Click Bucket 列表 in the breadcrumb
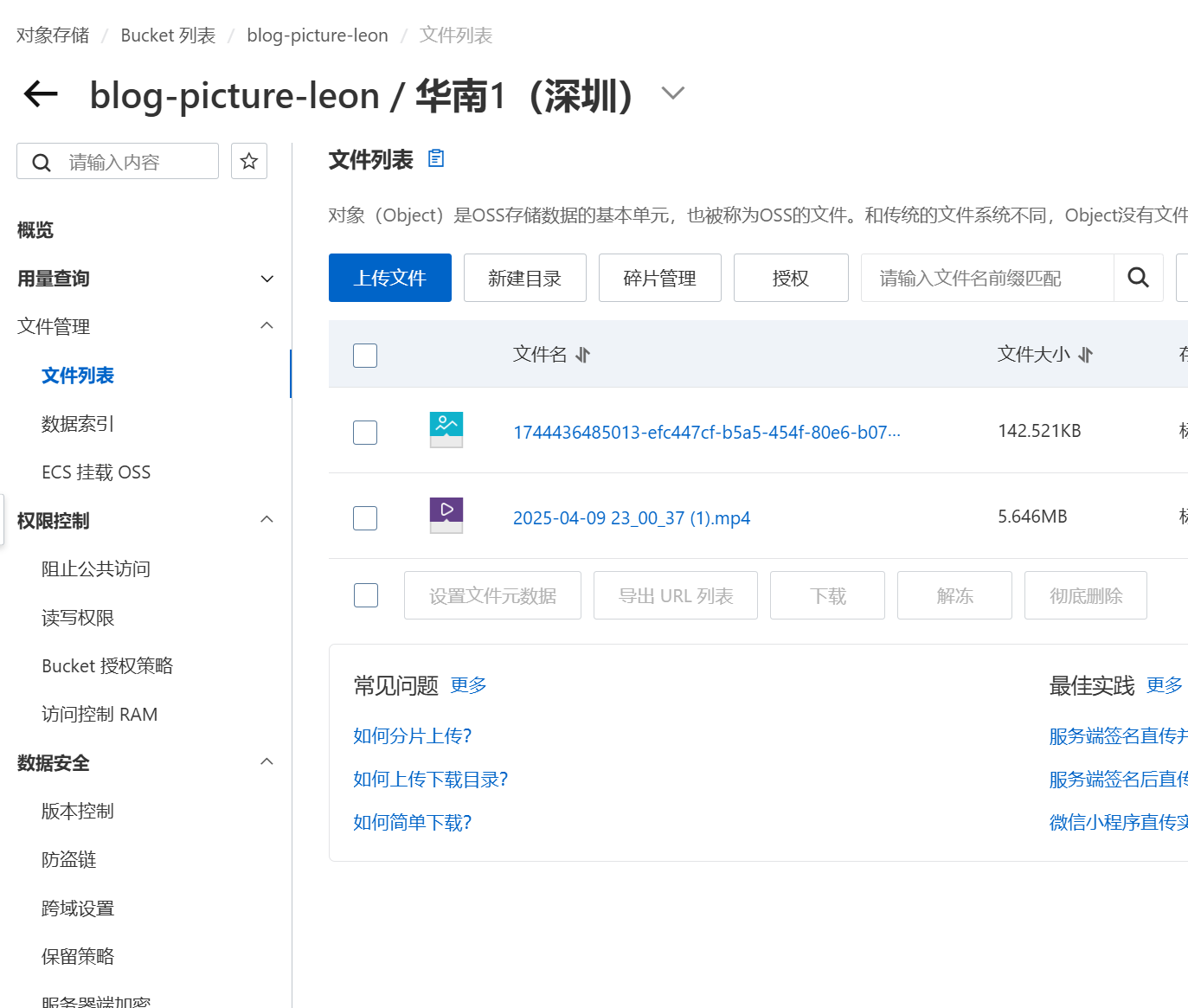 pyautogui.click(x=168, y=35)
